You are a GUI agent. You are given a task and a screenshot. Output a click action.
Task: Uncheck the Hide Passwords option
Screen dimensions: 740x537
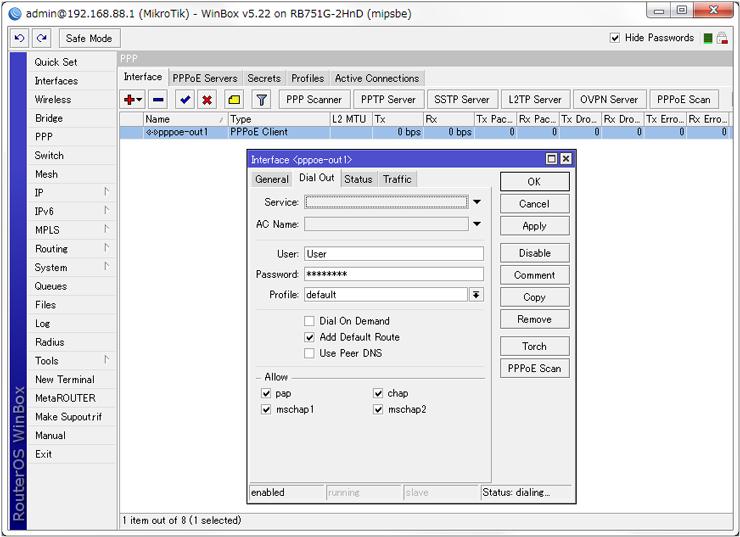pos(615,38)
